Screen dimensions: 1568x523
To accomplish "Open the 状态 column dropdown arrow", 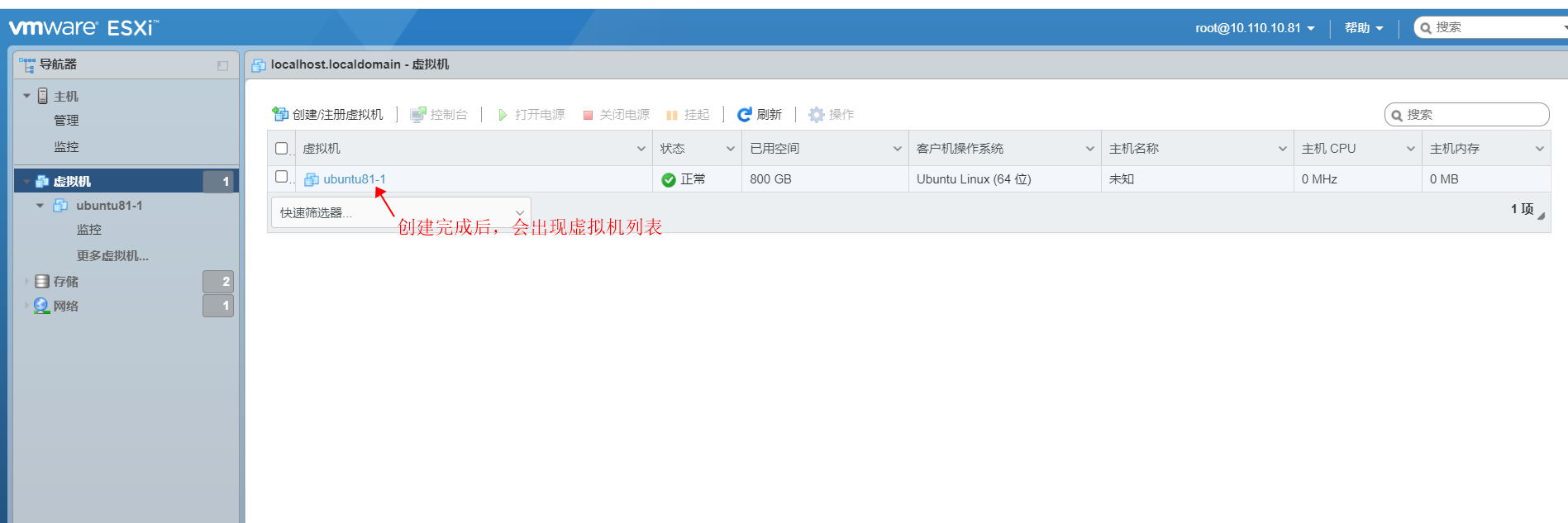I will tap(731, 149).
